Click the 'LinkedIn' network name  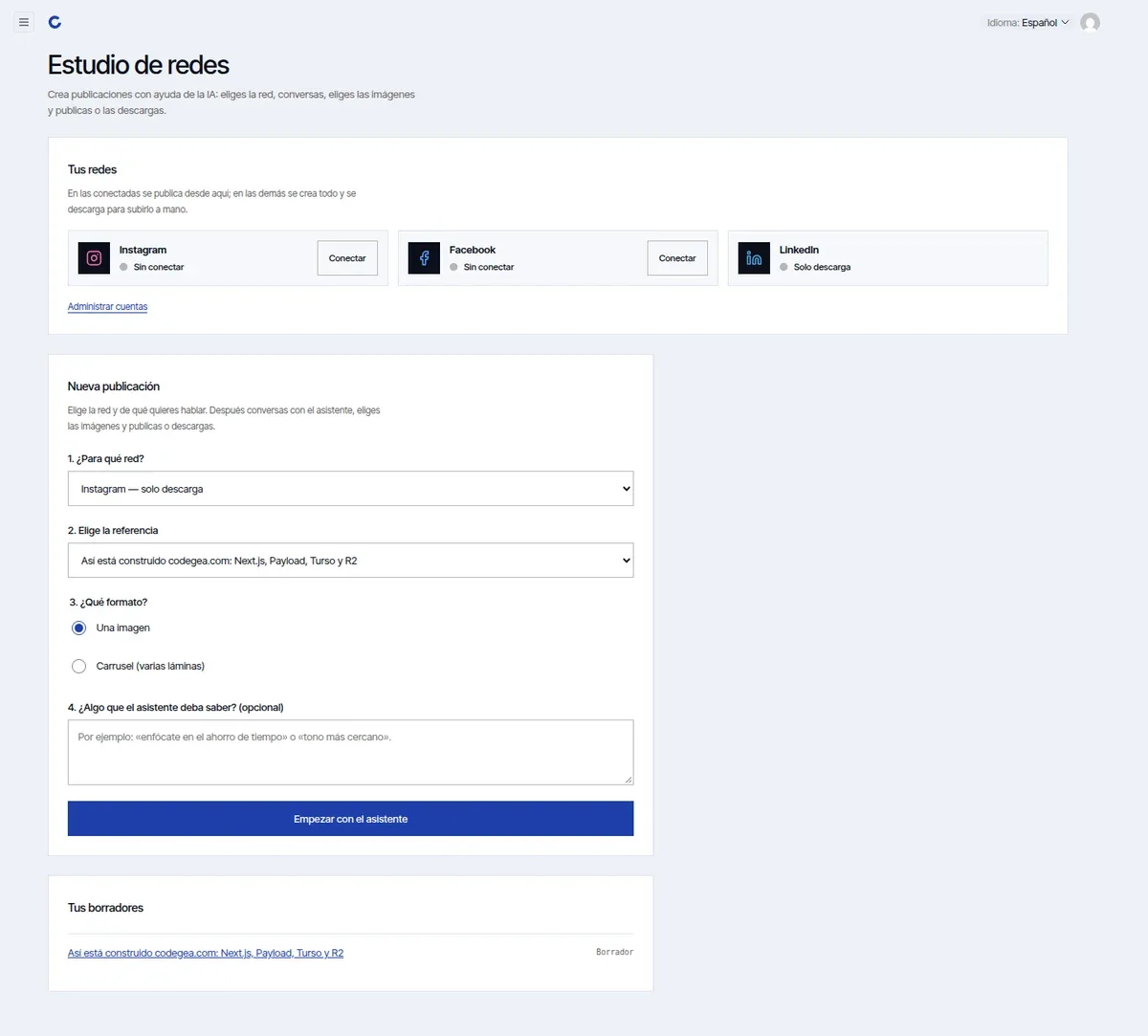tap(799, 250)
